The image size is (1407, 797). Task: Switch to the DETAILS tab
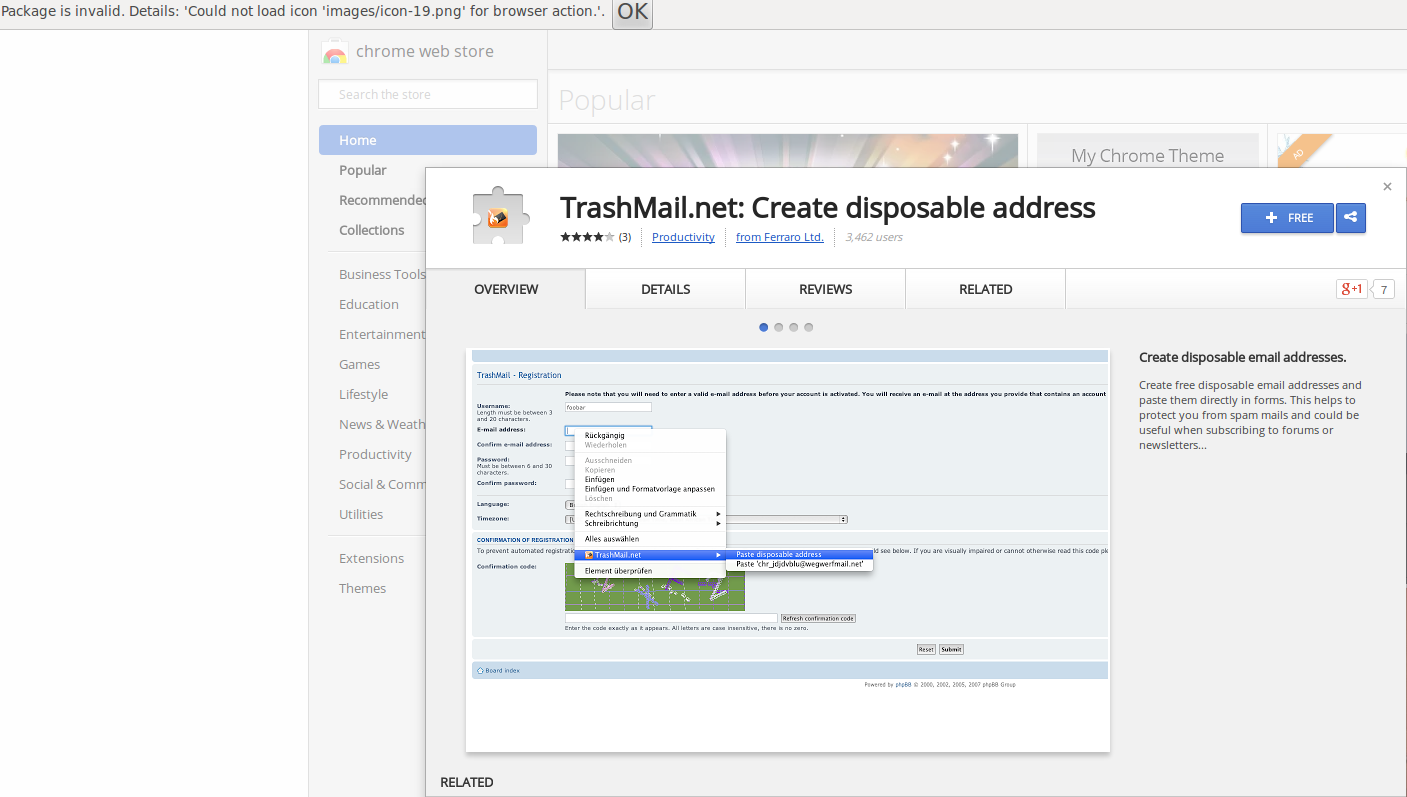click(x=666, y=289)
